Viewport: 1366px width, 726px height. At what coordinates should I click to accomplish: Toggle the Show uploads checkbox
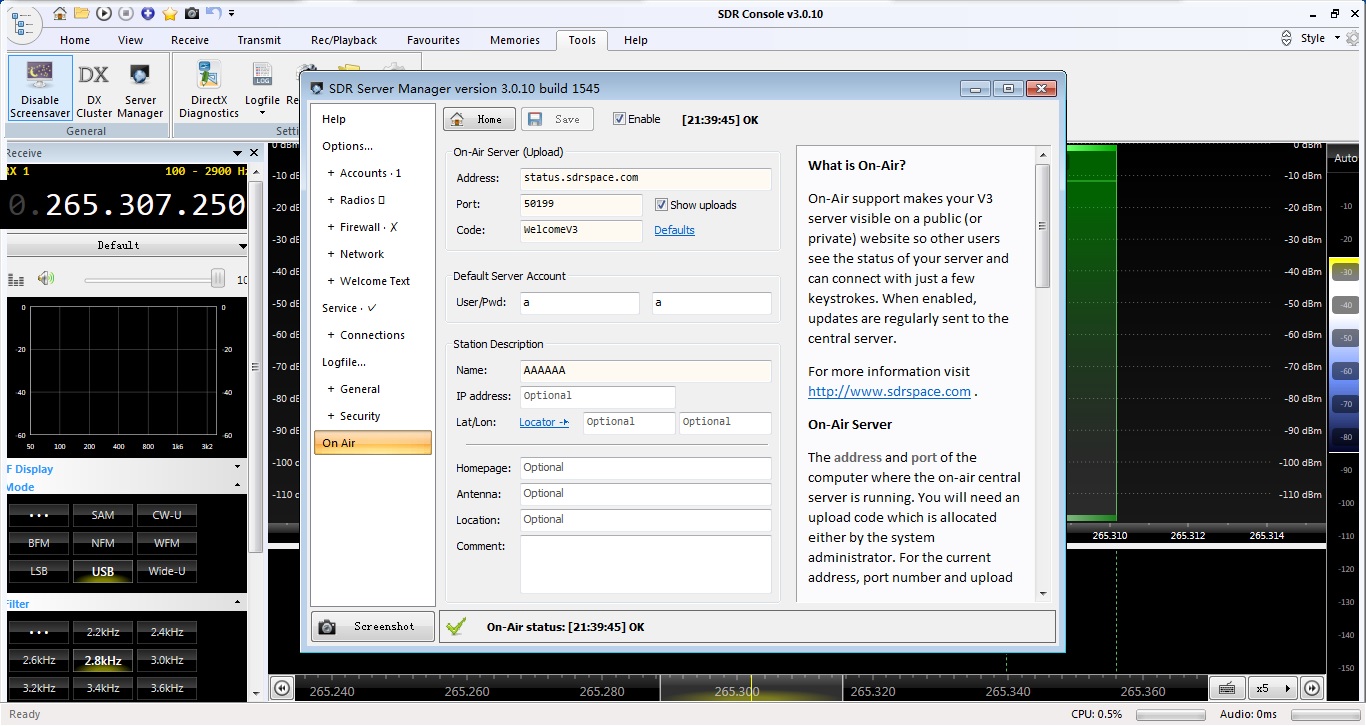661,205
